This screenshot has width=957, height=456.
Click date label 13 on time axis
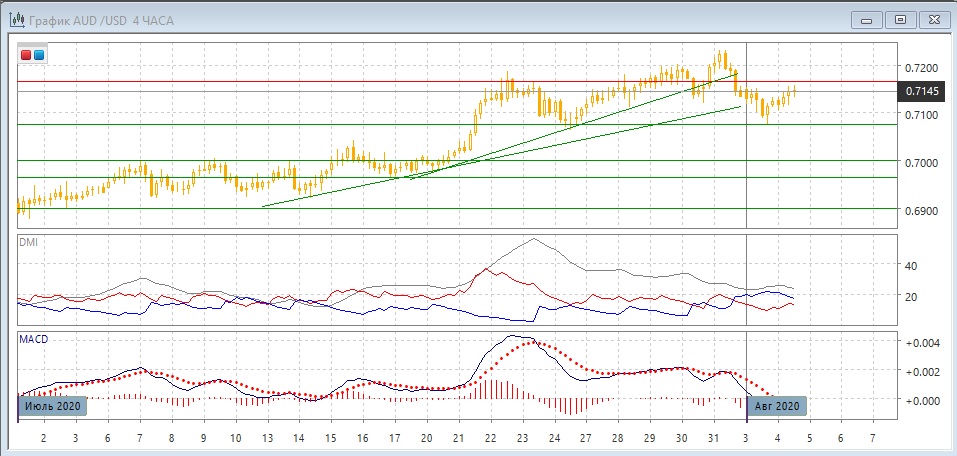(267, 438)
